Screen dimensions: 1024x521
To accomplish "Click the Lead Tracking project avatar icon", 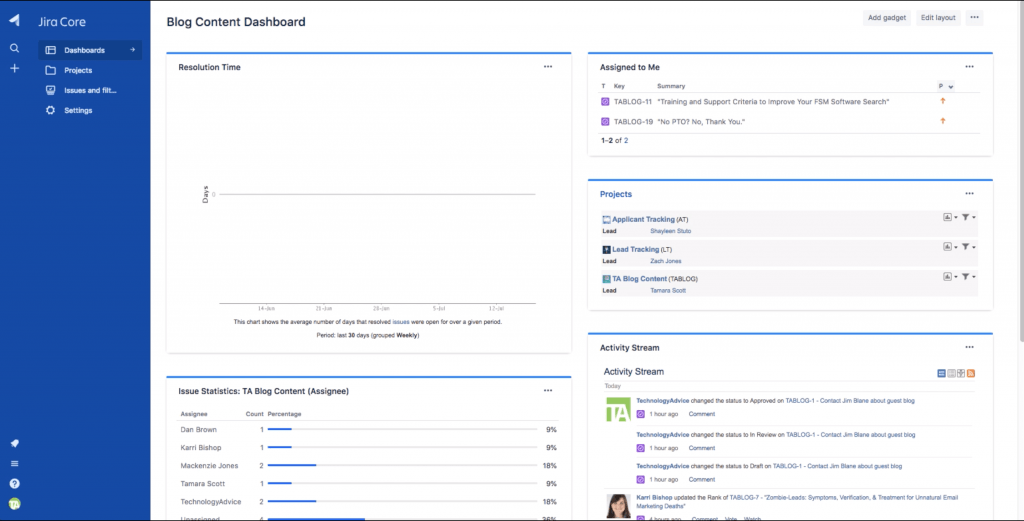I will tap(606, 249).
